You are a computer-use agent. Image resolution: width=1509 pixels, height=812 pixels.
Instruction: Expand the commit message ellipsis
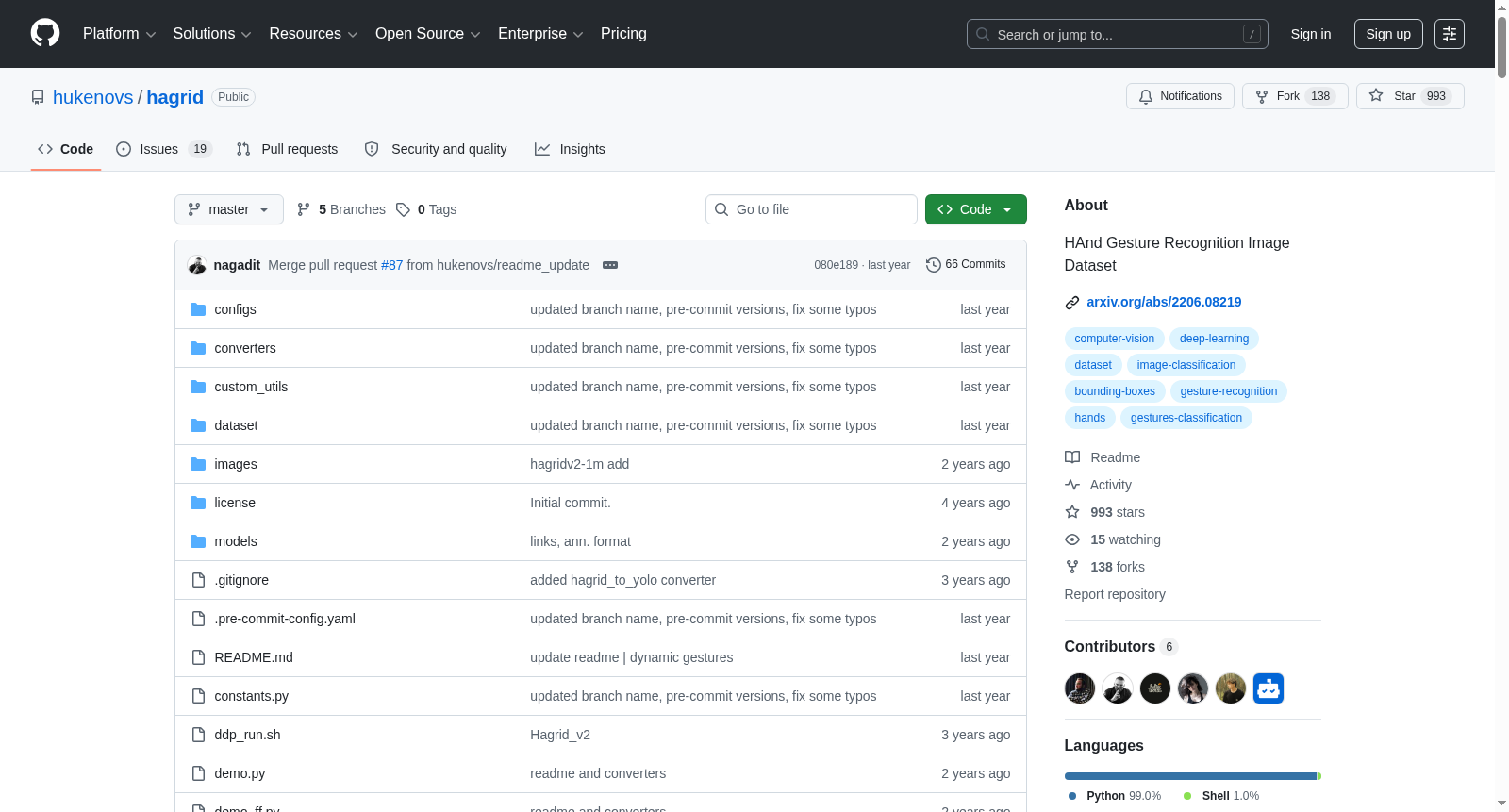point(610,265)
